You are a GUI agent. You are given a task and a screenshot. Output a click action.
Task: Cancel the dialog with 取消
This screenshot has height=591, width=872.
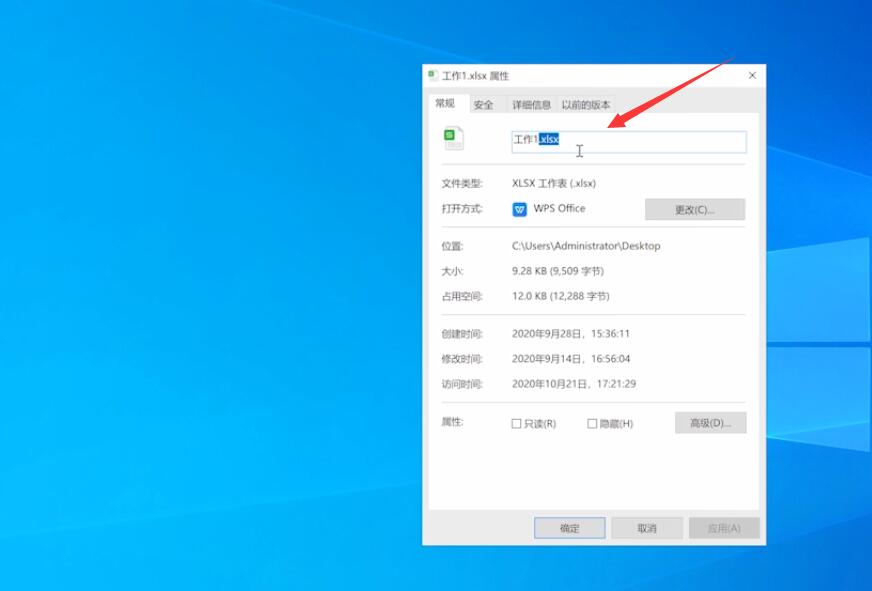click(x=647, y=528)
